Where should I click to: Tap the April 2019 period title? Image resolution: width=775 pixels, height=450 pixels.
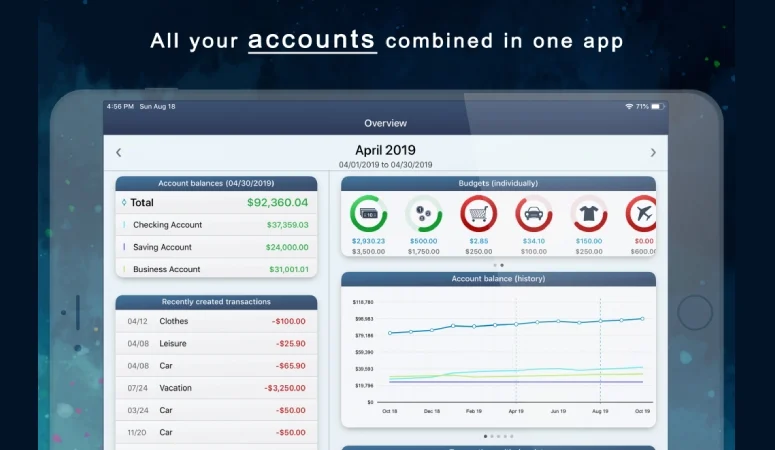point(385,150)
